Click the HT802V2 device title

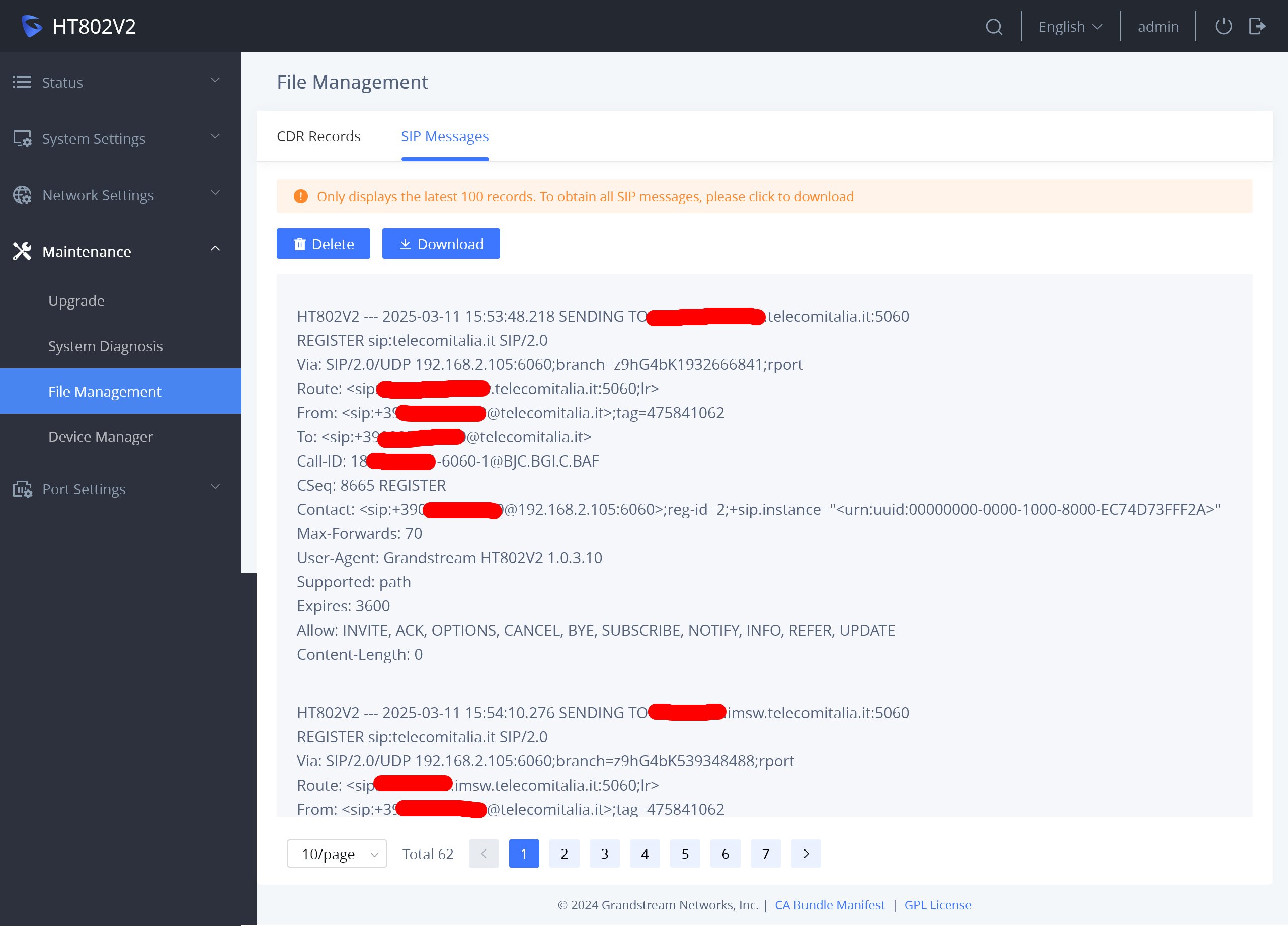coord(94,27)
